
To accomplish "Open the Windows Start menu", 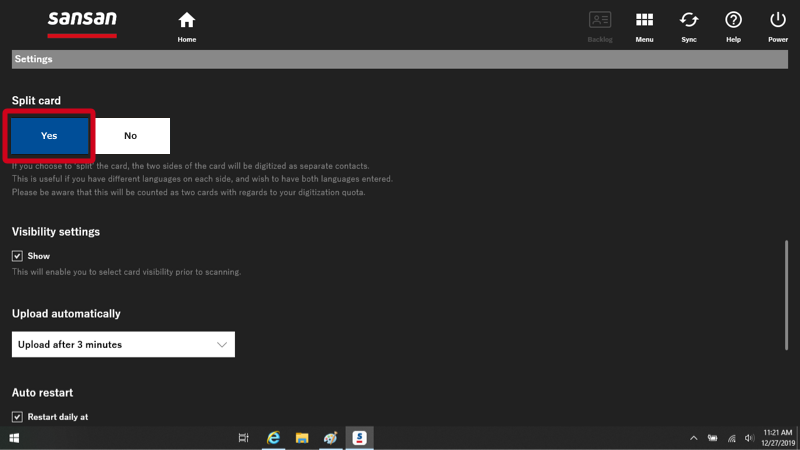I will click(14, 438).
